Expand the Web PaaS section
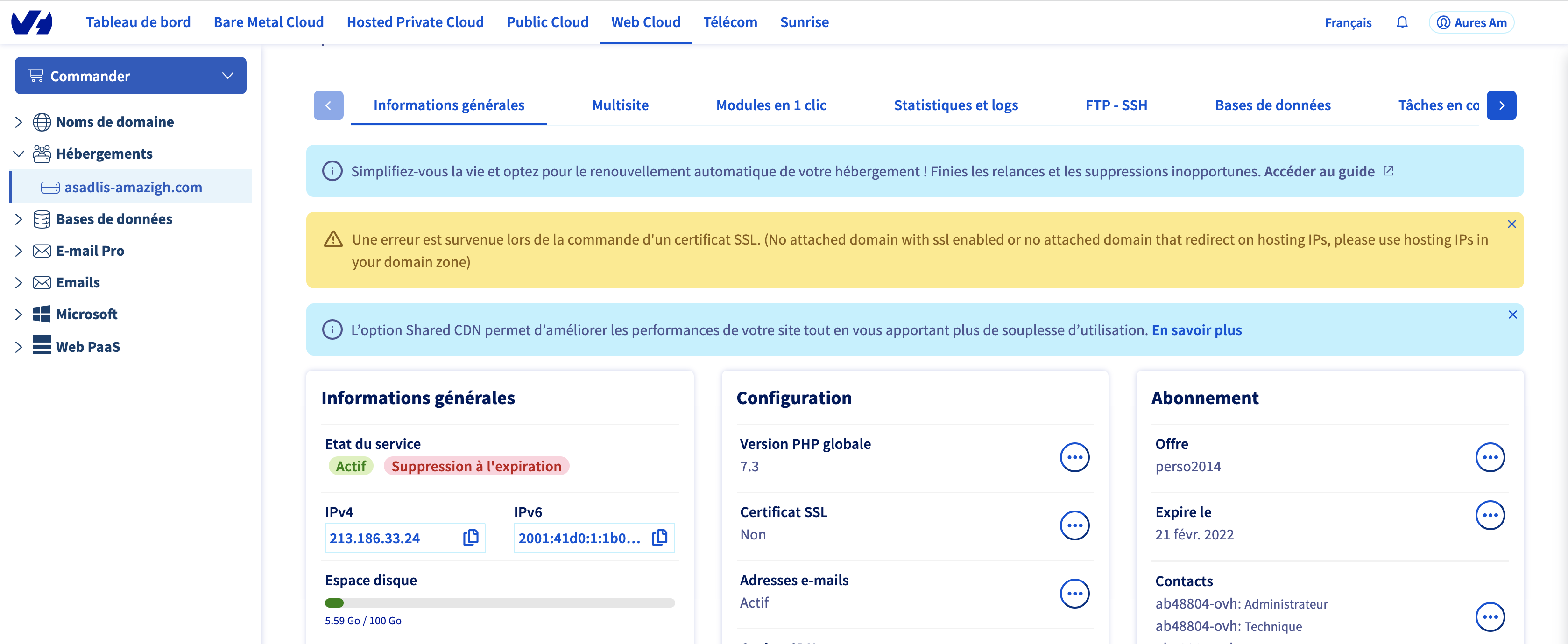The height and width of the screenshot is (644, 1568). point(18,347)
